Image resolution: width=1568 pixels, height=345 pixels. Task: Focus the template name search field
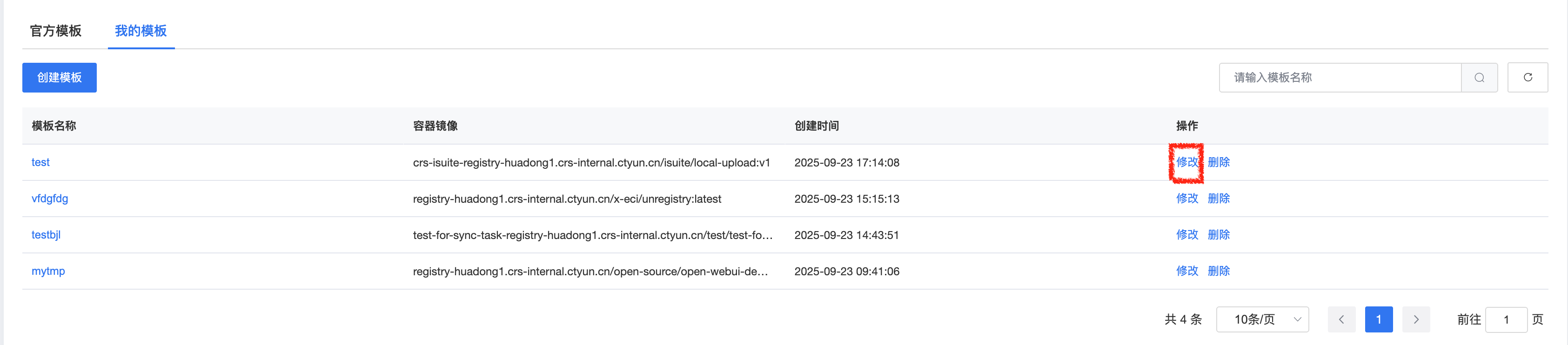[1339, 78]
